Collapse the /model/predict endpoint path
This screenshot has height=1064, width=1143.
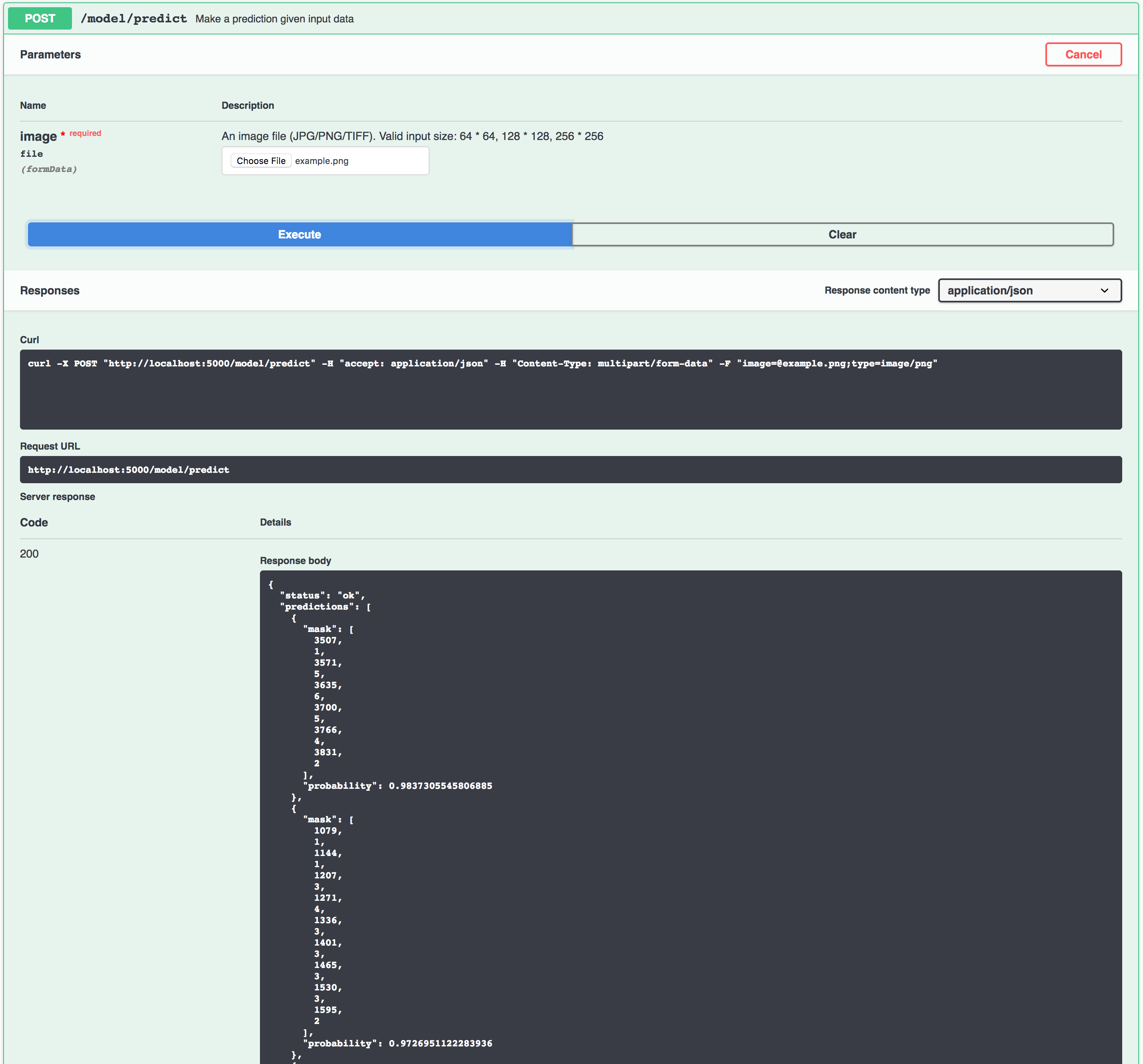coord(134,18)
